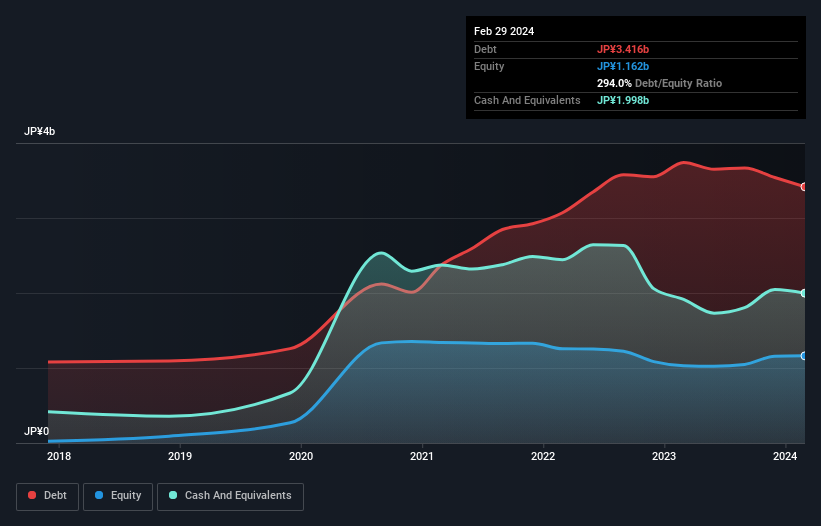The image size is (821, 526).
Task: Click the 2021 x-axis label
Action: click(x=421, y=456)
